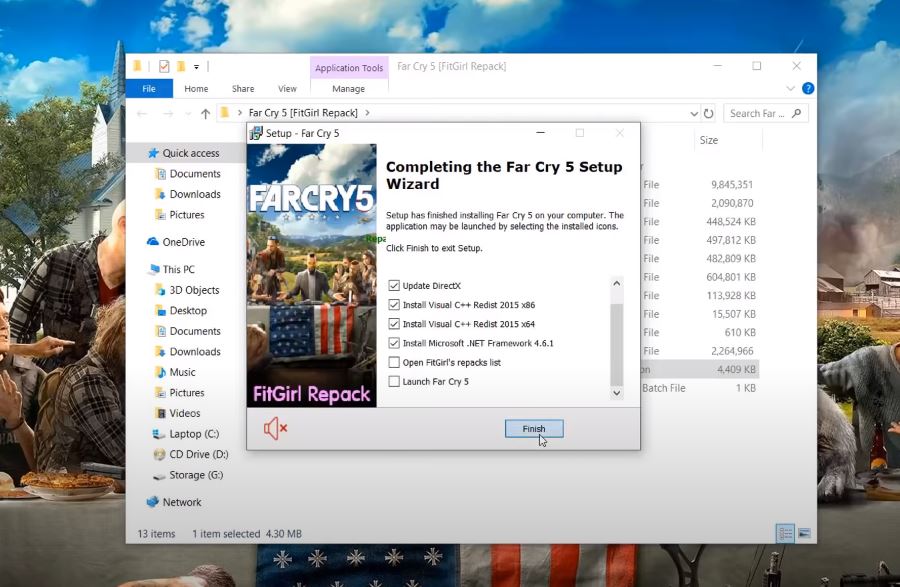Click the Search Far Cry 5 field
Viewport: 900px width, 587px height.
766,114
